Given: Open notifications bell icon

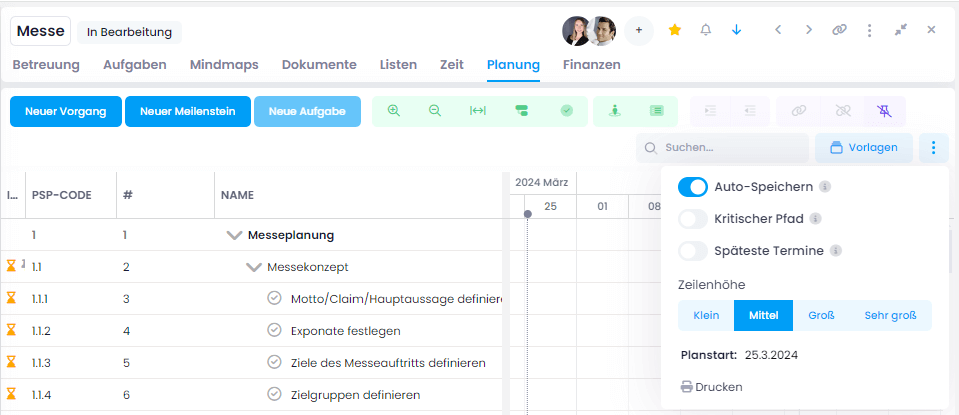Looking at the screenshot, I should [x=706, y=30].
